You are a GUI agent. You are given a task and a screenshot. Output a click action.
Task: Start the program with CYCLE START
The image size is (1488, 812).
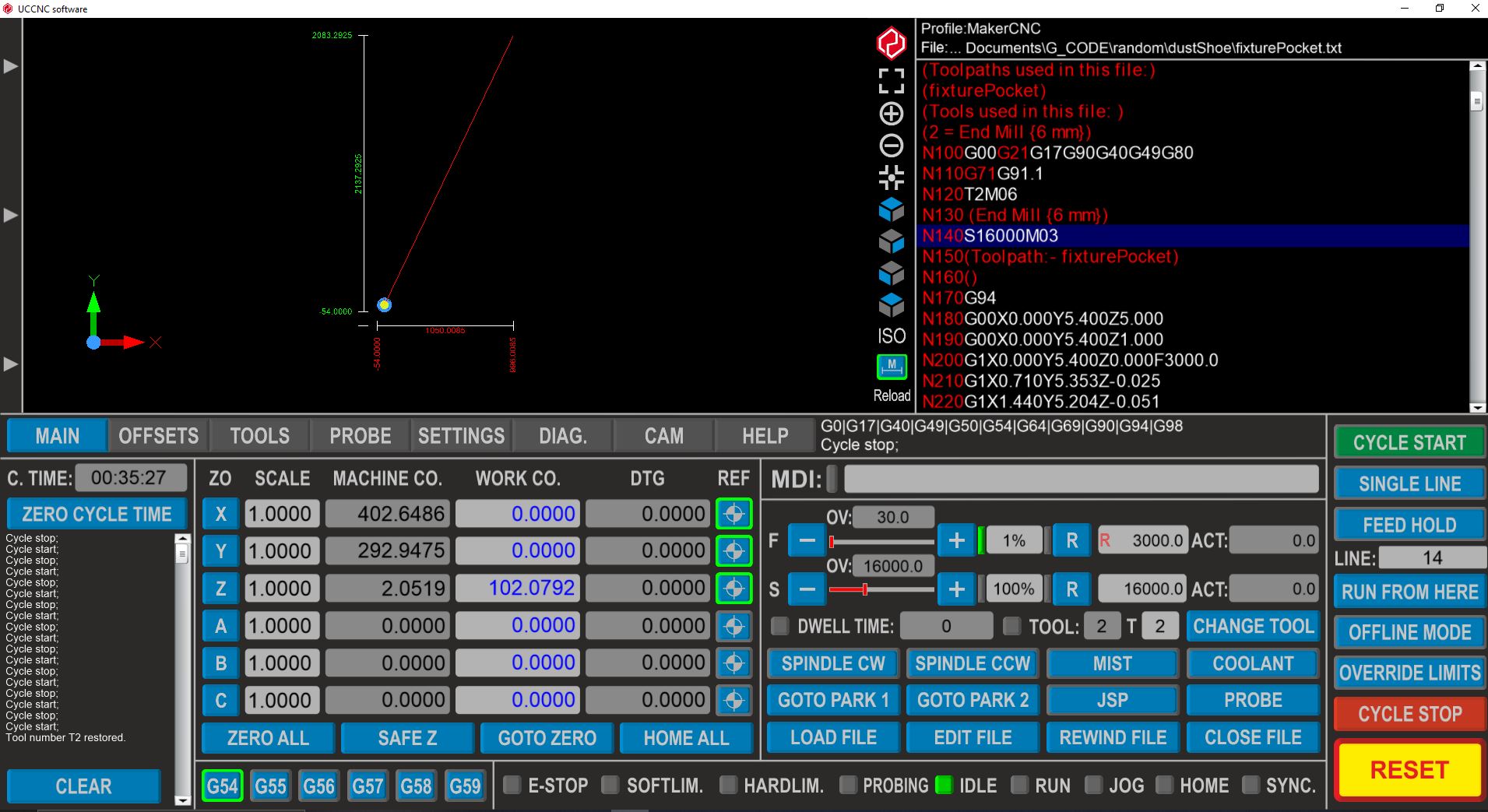1409,442
